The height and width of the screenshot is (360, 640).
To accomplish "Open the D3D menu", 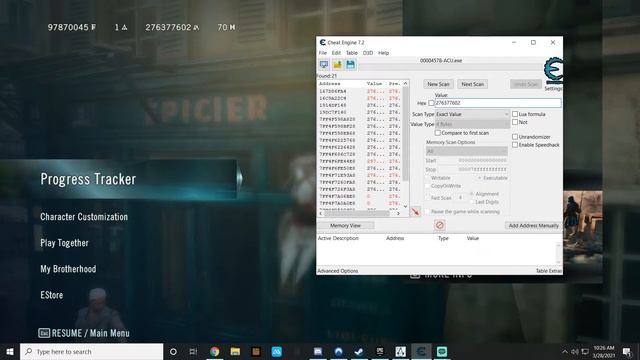I will [368, 53].
